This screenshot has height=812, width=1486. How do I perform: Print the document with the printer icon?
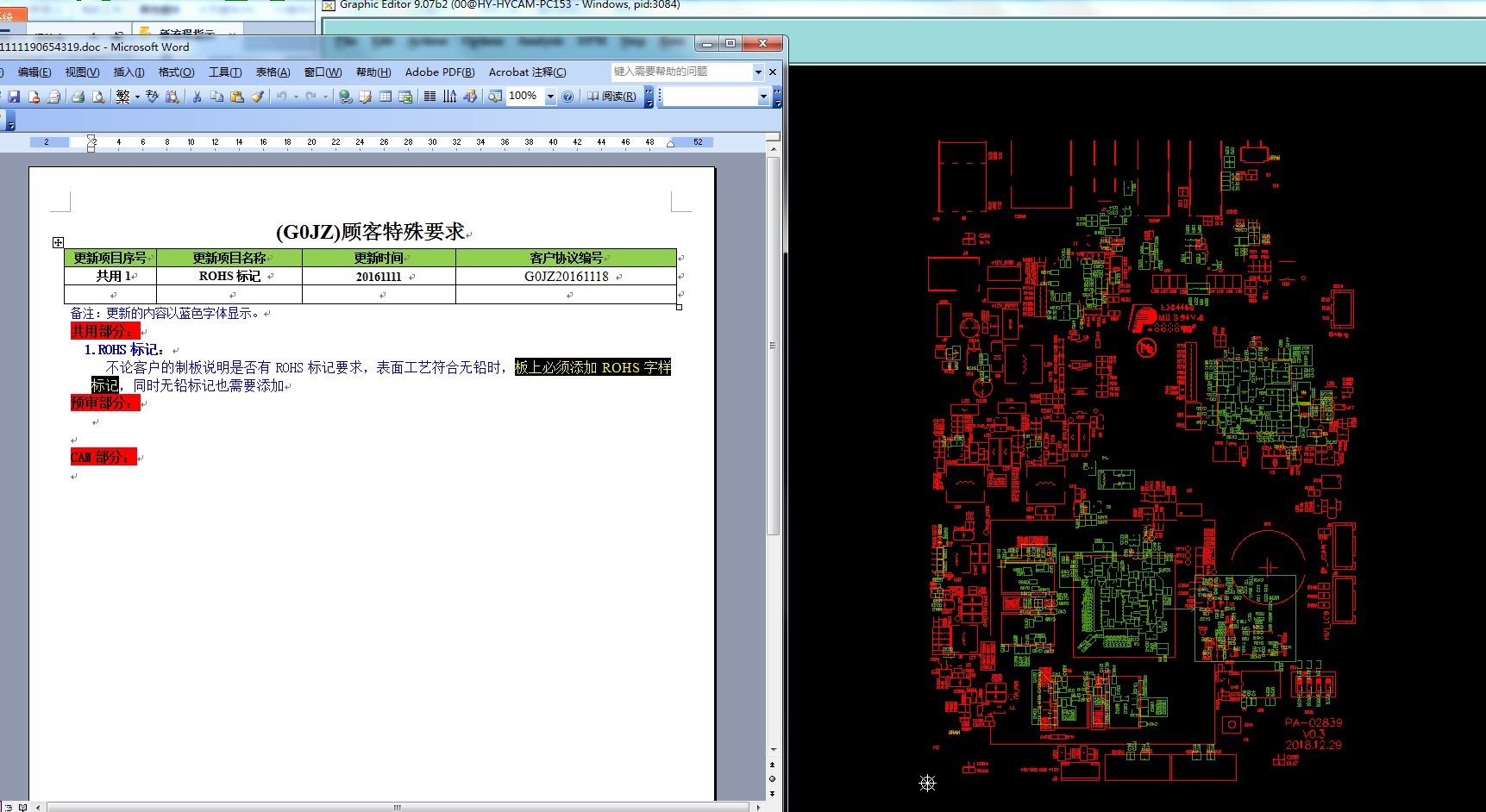pos(78,97)
